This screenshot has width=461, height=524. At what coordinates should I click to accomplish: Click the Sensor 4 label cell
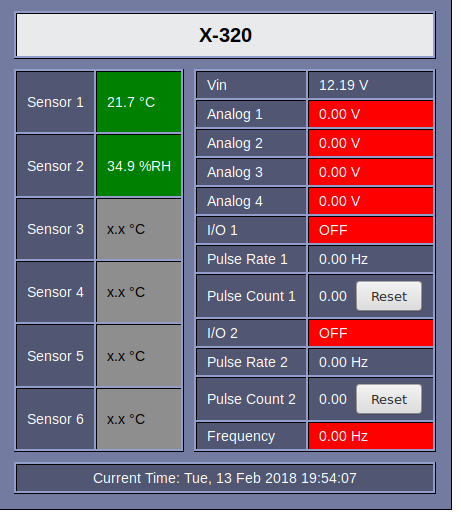pyautogui.click(x=55, y=292)
